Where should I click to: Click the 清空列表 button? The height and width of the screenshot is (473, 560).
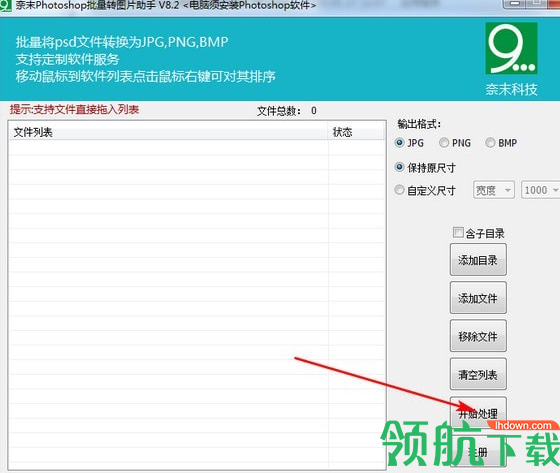478,374
